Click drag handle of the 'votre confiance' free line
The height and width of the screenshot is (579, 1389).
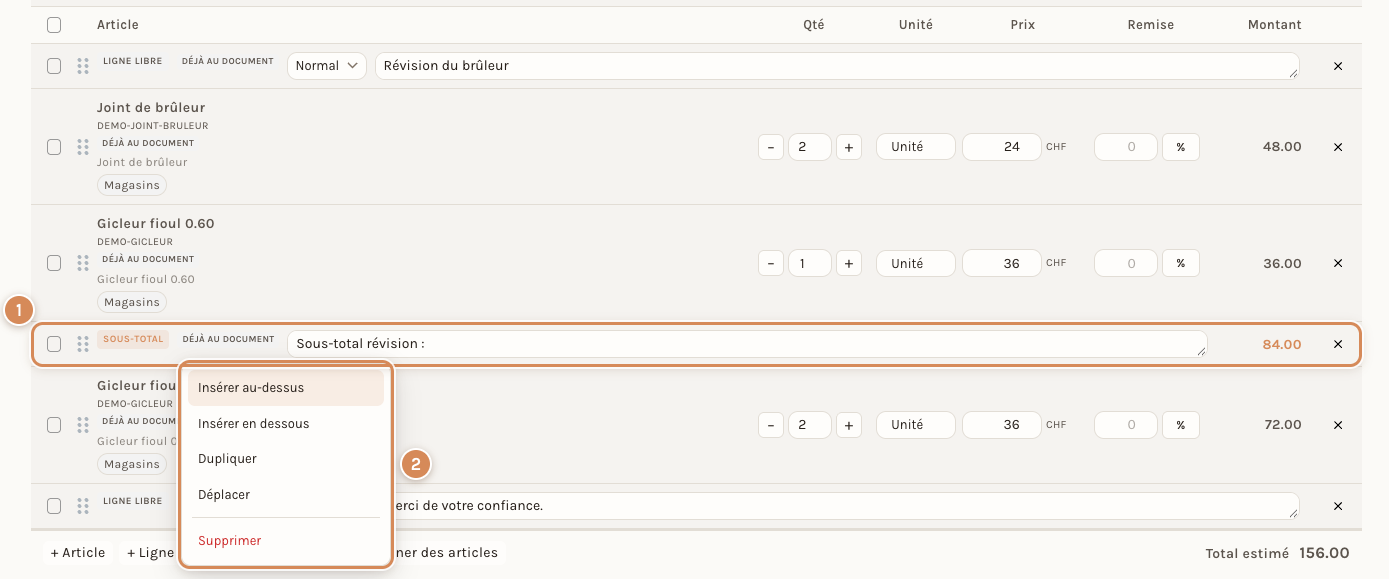click(x=83, y=506)
